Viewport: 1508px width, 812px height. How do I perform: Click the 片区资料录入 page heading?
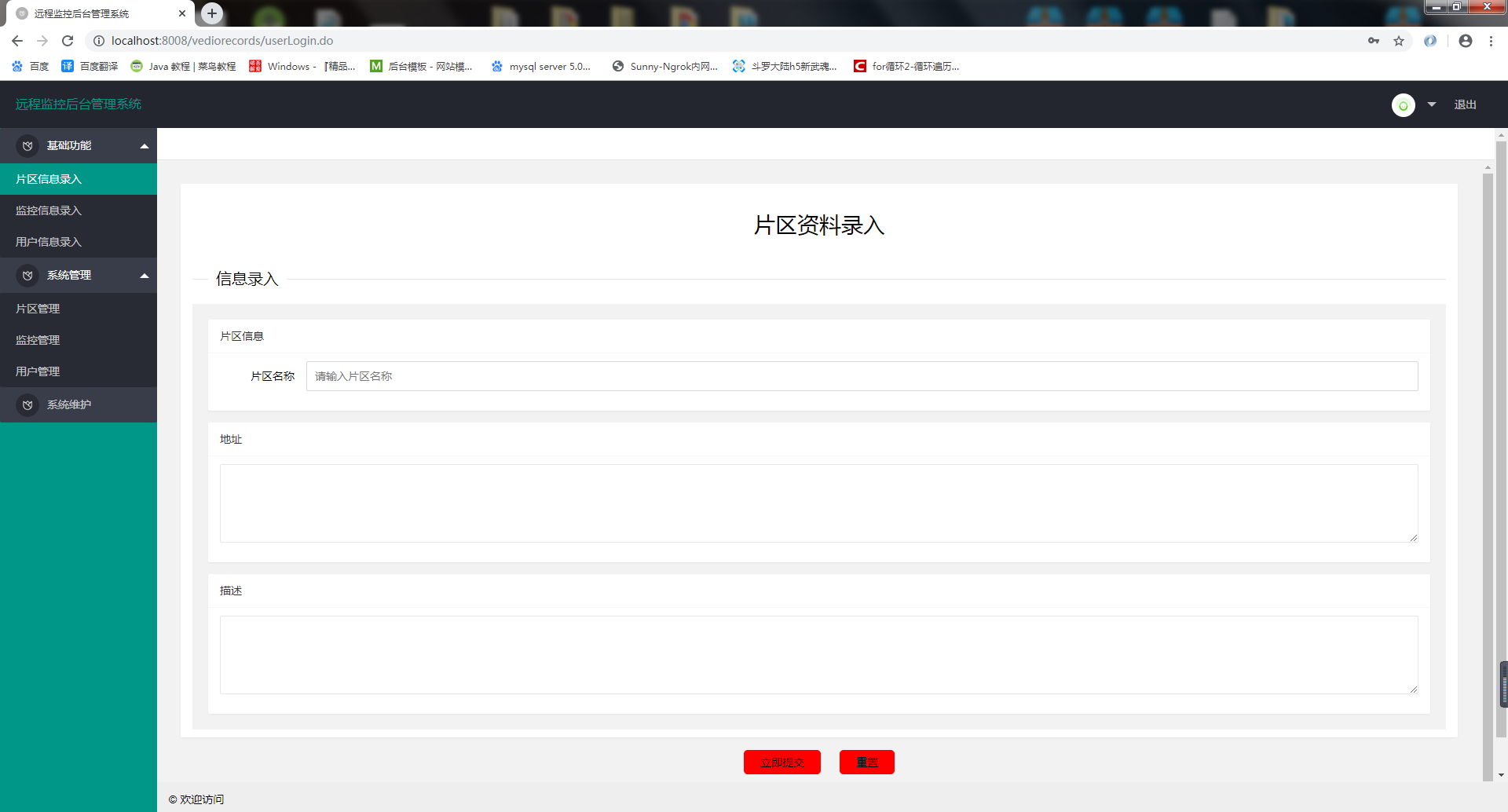(819, 225)
